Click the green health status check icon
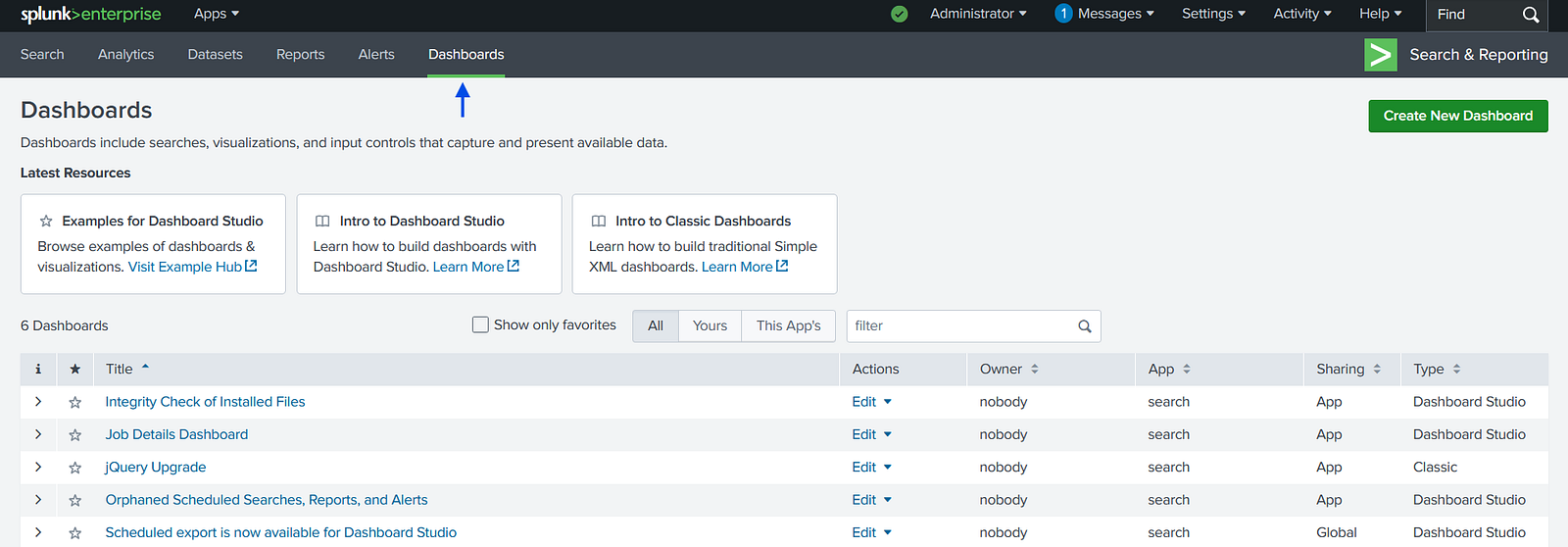 (x=899, y=14)
